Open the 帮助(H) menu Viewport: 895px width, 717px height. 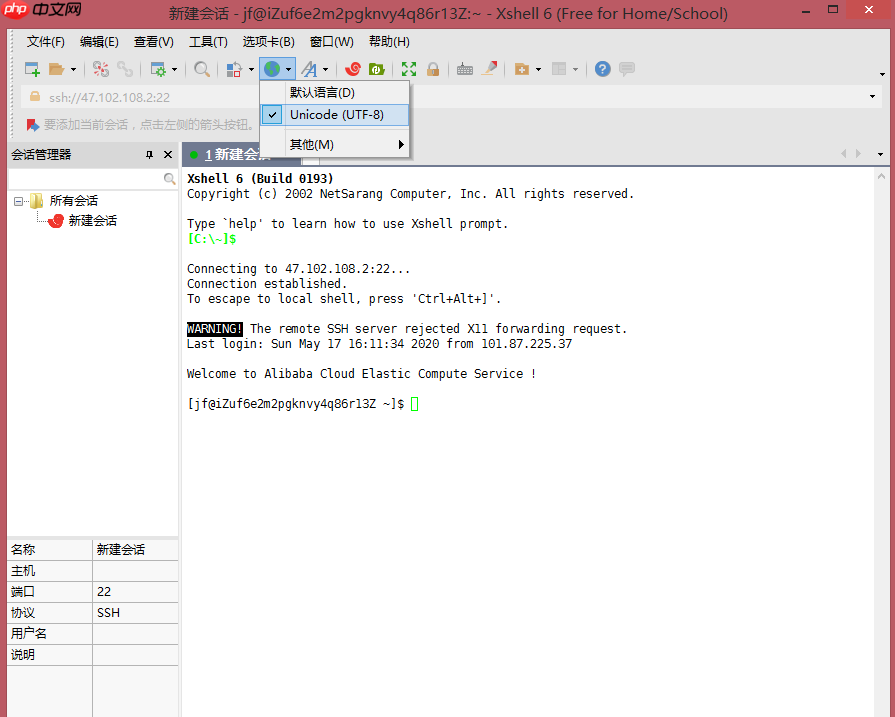[389, 42]
